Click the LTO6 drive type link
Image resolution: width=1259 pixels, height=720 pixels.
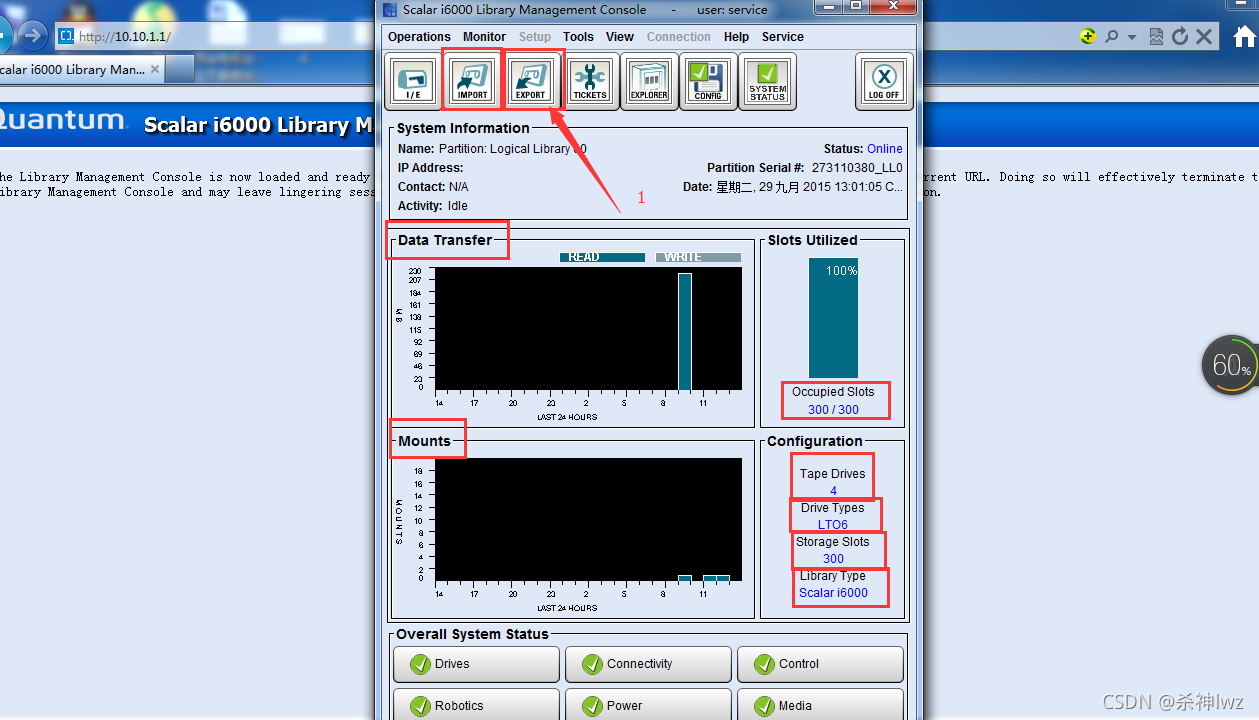click(833, 525)
